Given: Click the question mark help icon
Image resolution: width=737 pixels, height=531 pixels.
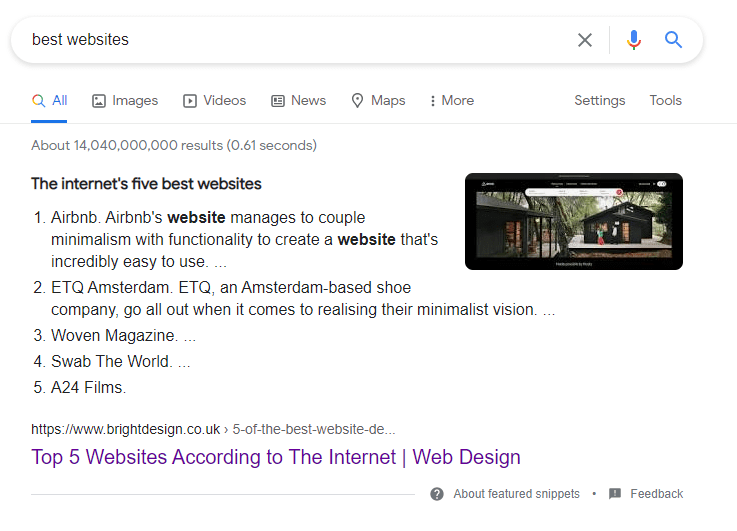Looking at the screenshot, I should 437,494.
